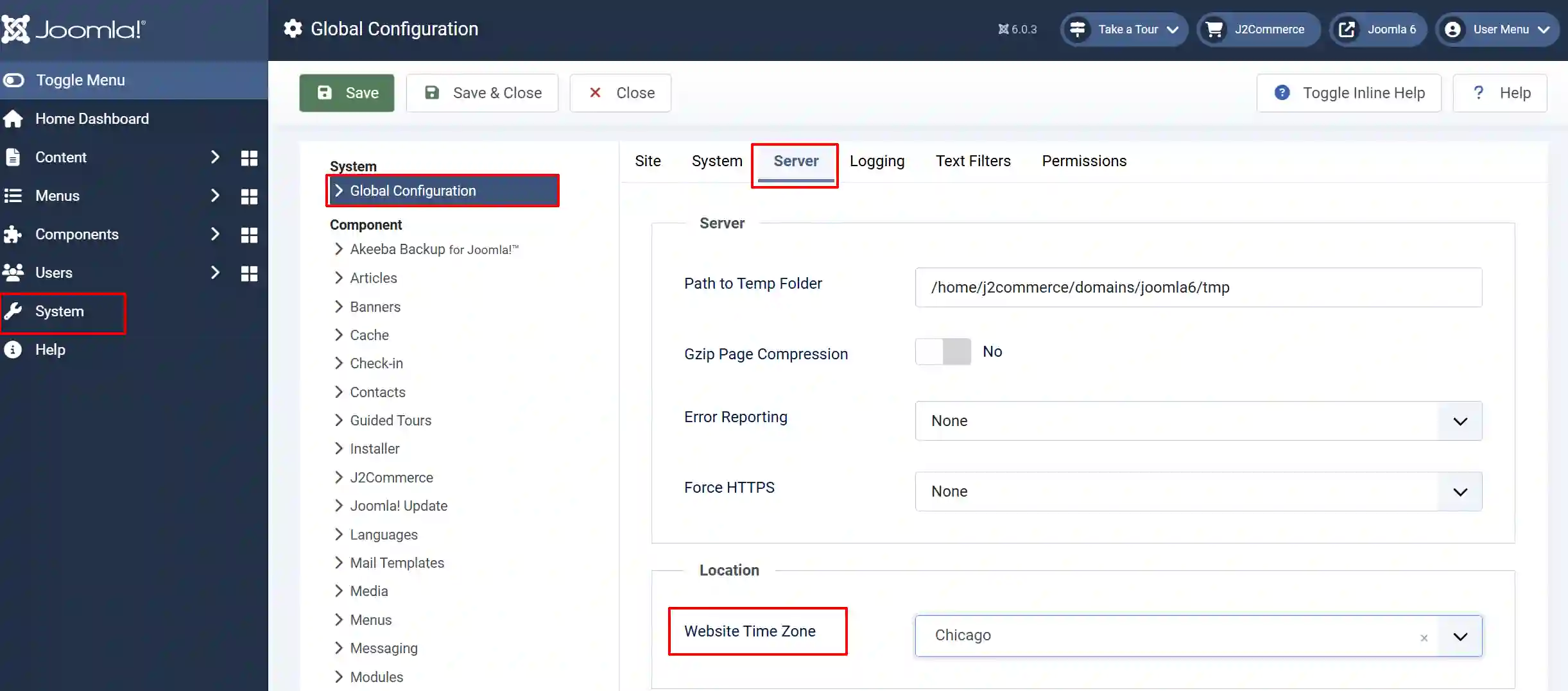
Task: Expand the Users submenu chevron
Action: click(215, 273)
